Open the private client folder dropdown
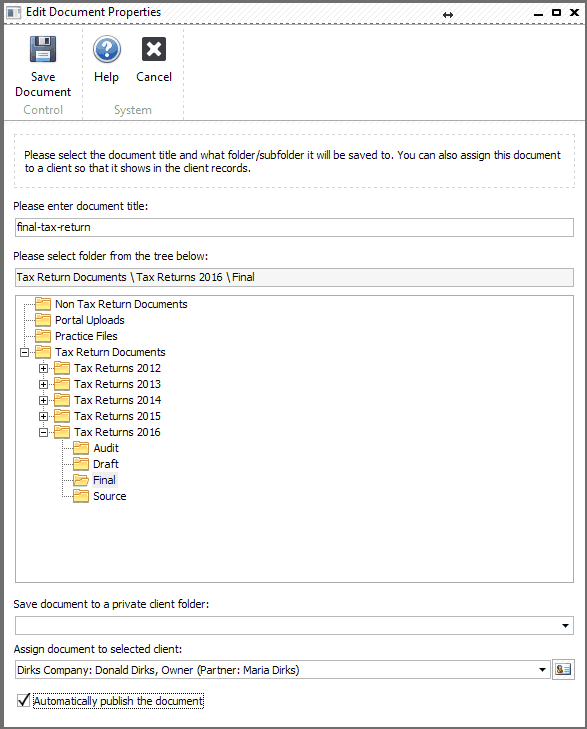 (x=565, y=625)
